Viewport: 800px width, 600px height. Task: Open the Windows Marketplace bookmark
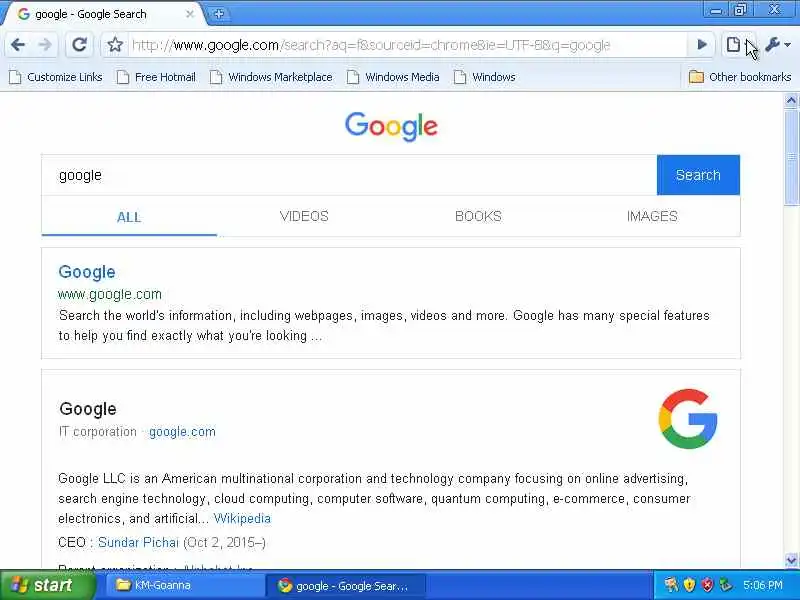[x=271, y=77]
